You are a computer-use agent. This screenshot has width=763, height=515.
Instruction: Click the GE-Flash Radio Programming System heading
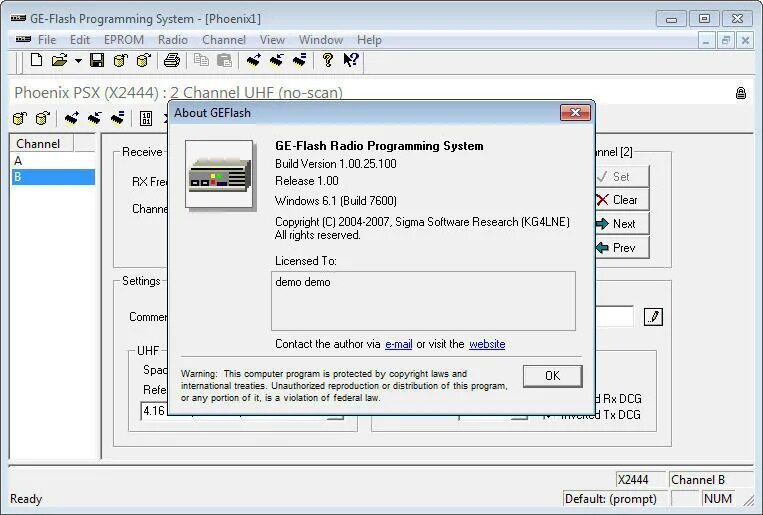(x=379, y=146)
